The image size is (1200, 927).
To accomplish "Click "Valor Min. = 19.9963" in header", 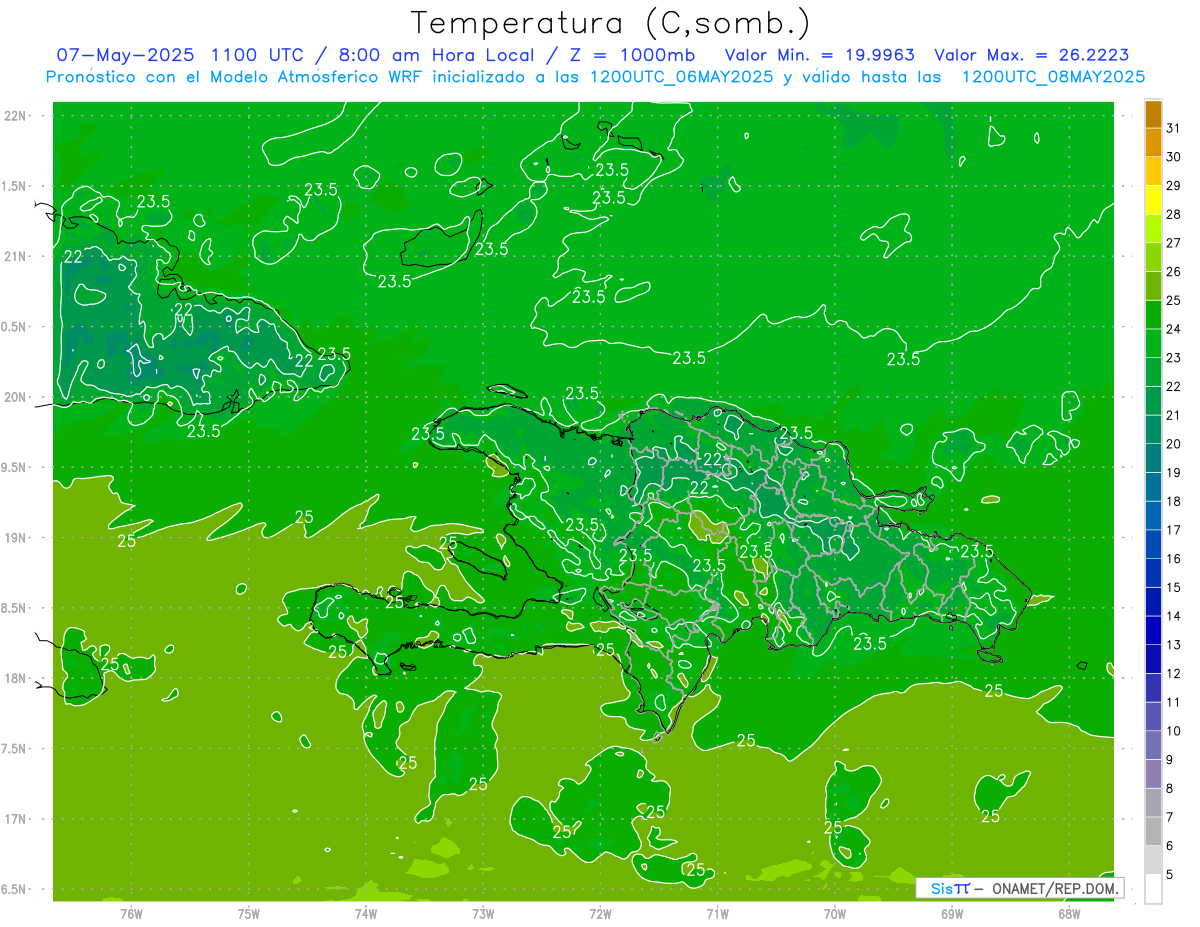I will pos(820,55).
